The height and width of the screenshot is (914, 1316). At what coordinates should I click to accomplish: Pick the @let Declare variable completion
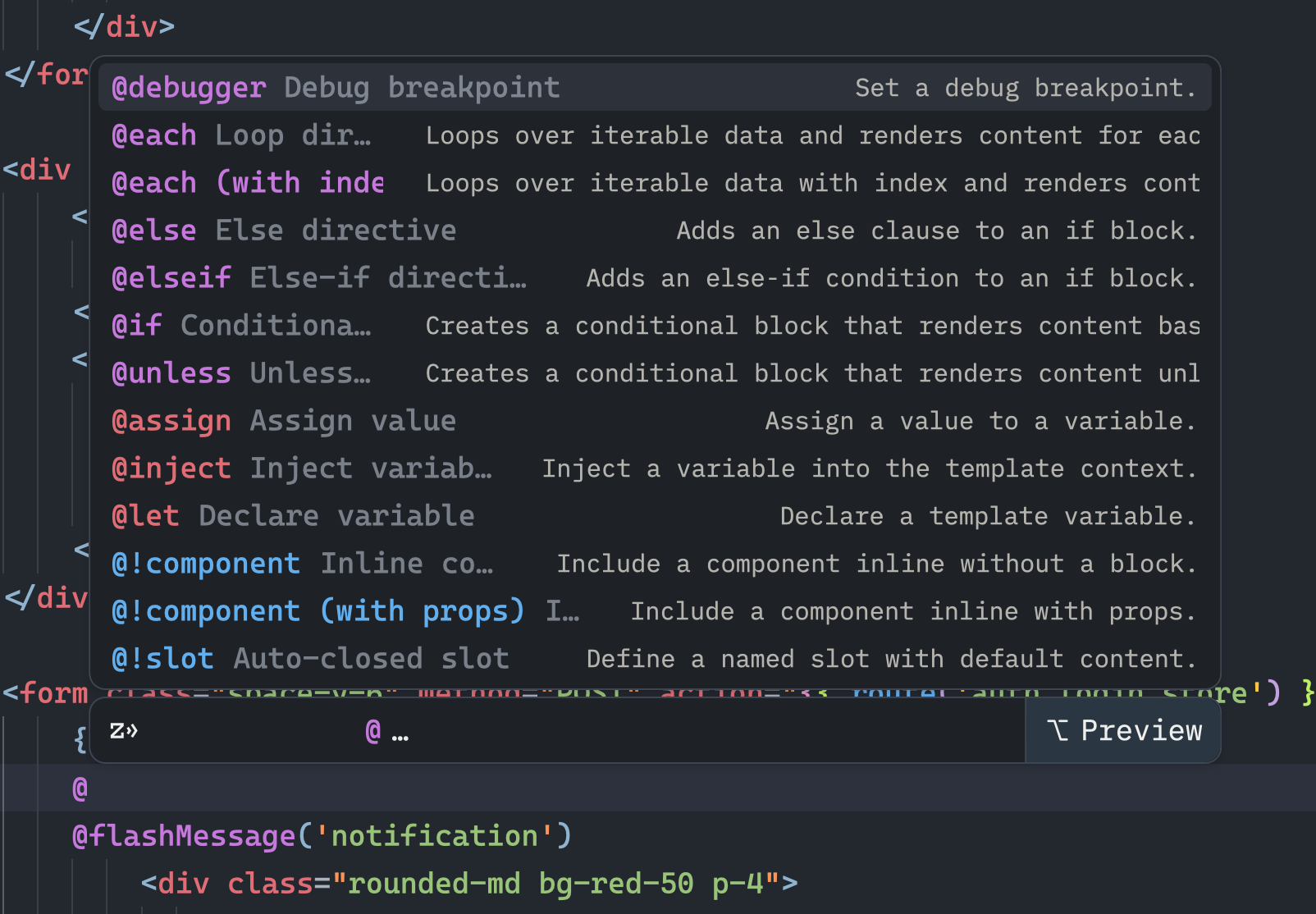coord(655,515)
